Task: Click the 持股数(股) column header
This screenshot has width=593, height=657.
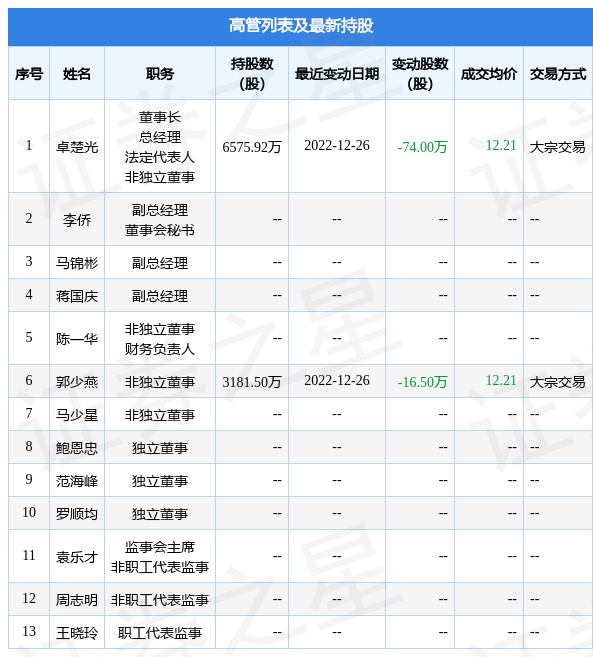Action: tap(252, 74)
